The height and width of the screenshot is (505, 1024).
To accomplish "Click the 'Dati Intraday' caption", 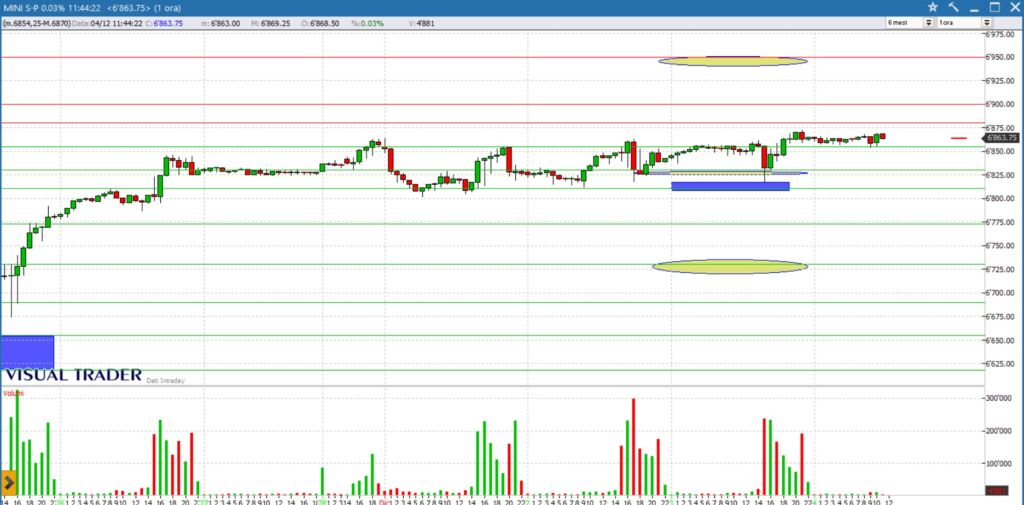I will click(x=165, y=380).
